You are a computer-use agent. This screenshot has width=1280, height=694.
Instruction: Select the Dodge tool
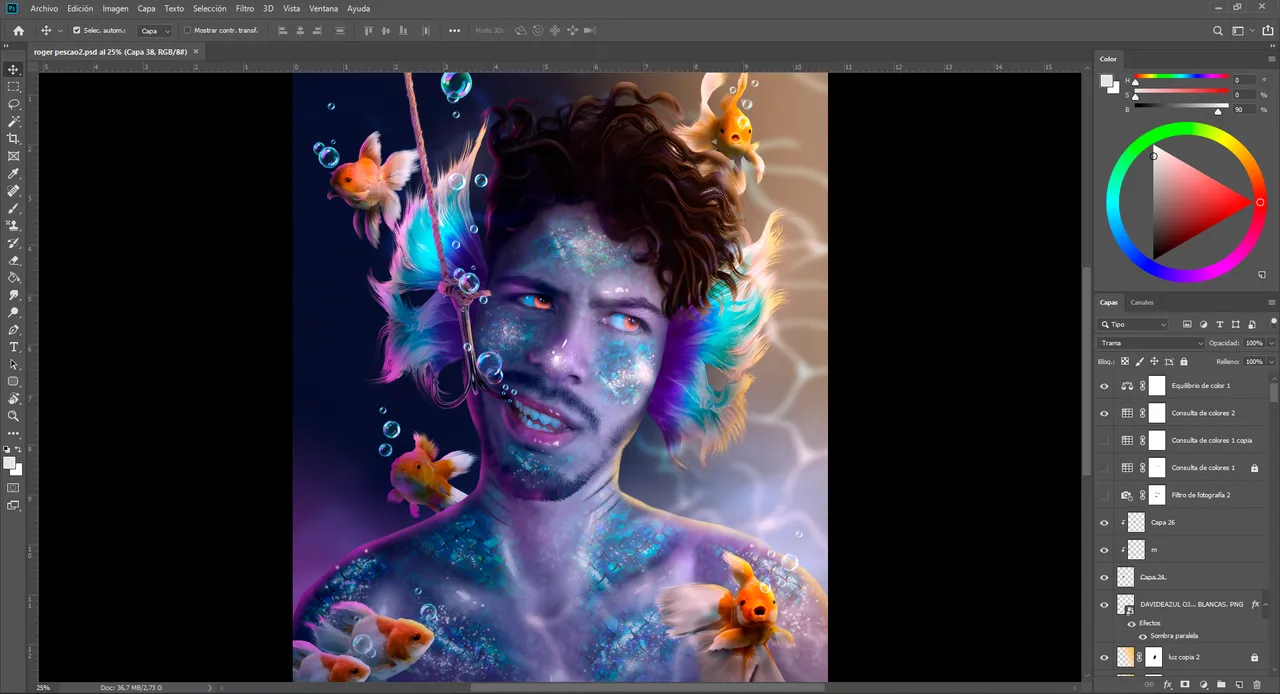[x=14, y=312]
